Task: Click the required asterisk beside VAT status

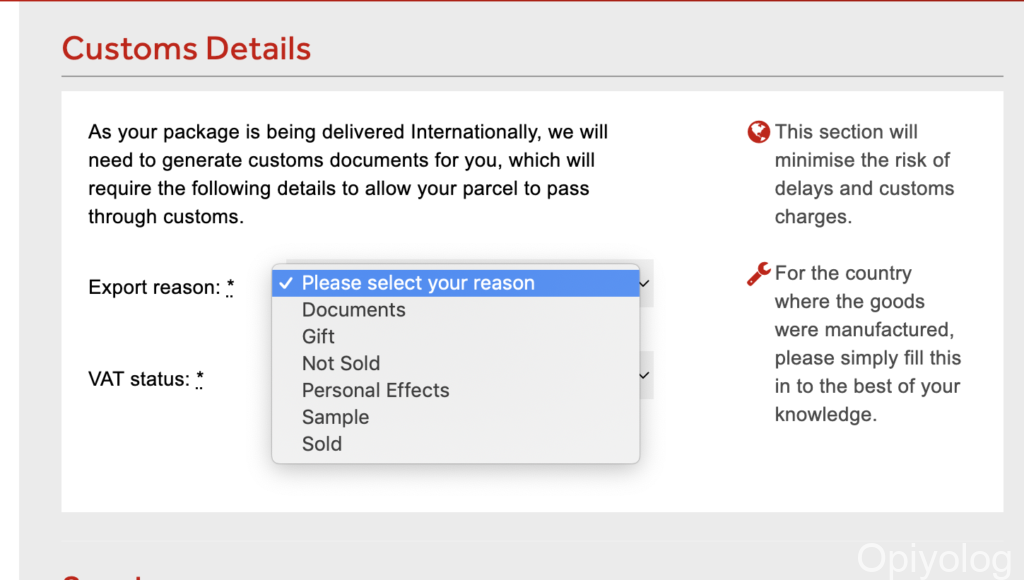Action: click(x=200, y=379)
